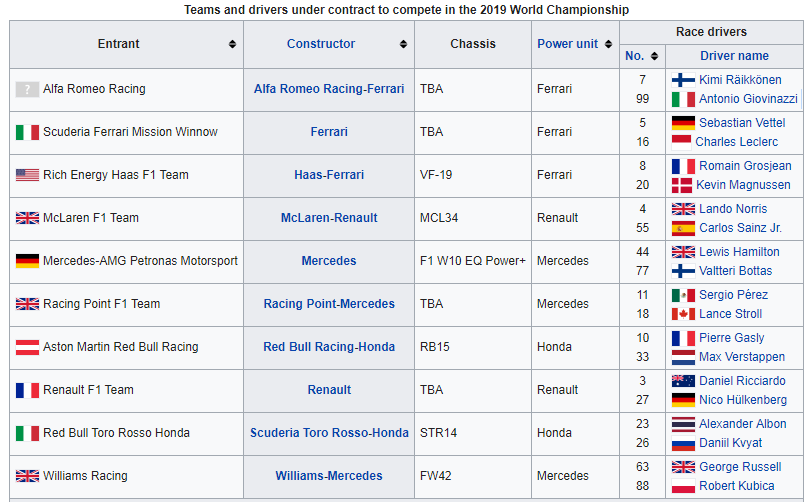This screenshot has width=808, height=502.
Task: Click Russian flag beside Daniil Kvyat
Action: (x=683, y=443)
